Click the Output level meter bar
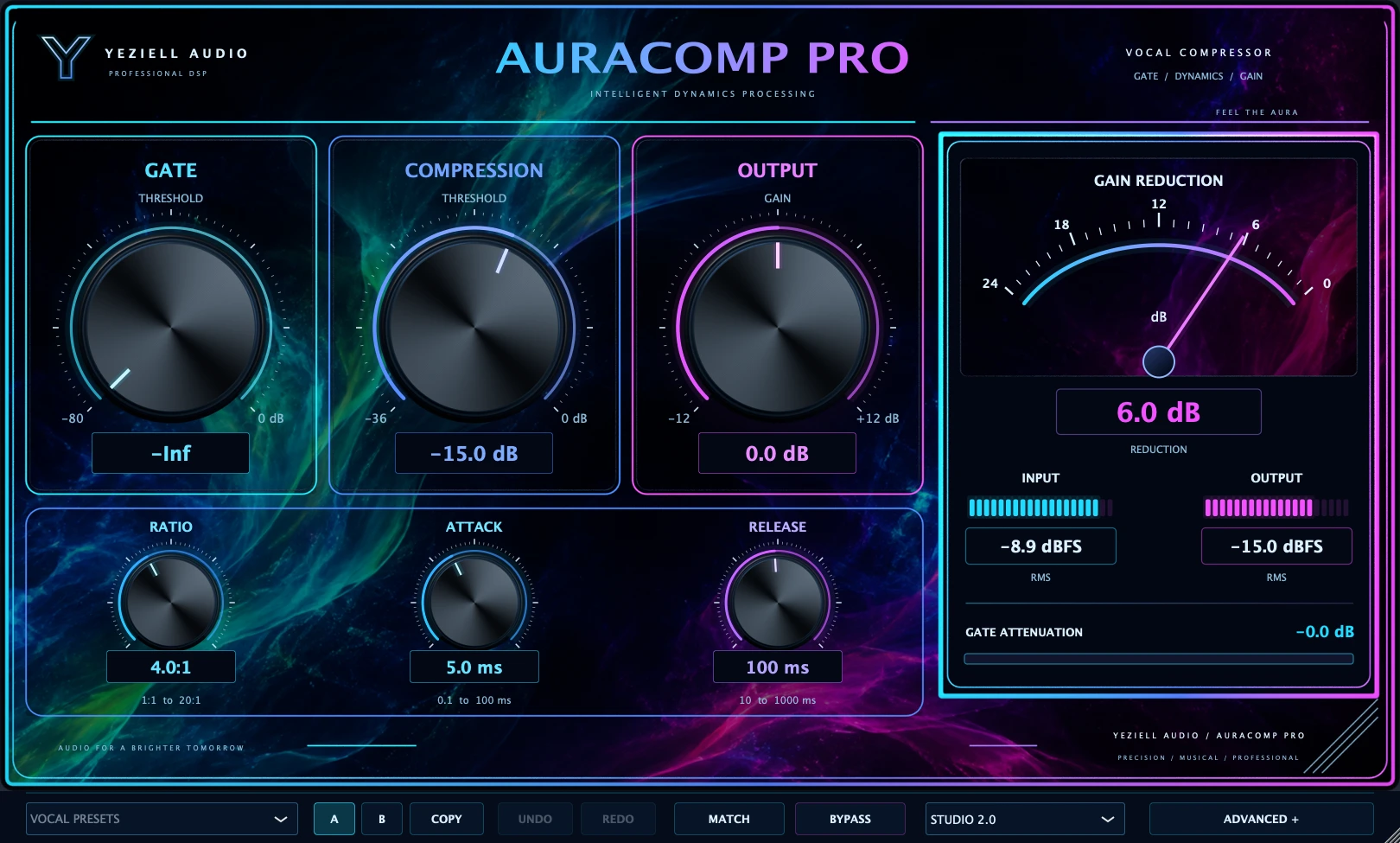 [x=1276, y=508]
